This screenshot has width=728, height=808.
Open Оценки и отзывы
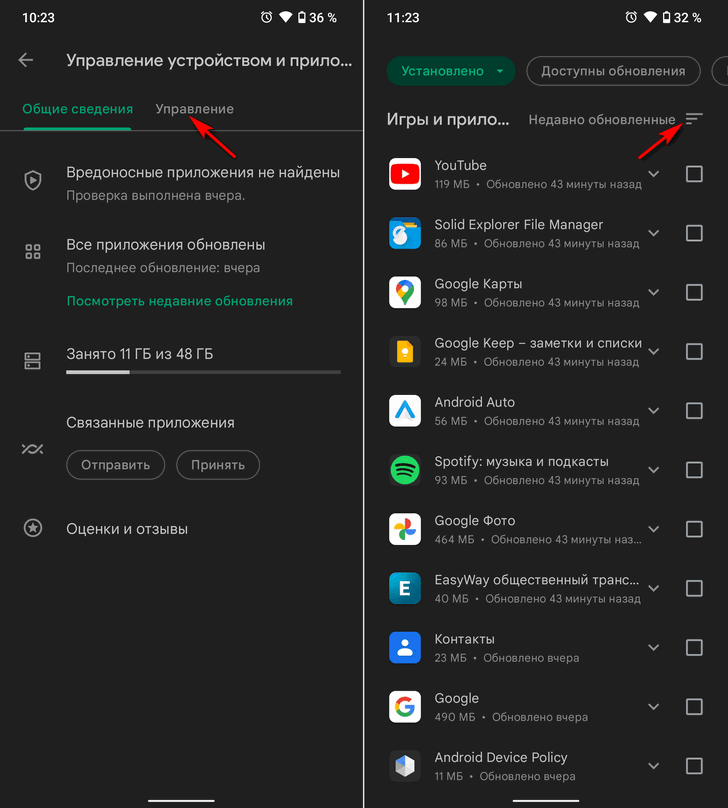[127, 529]
